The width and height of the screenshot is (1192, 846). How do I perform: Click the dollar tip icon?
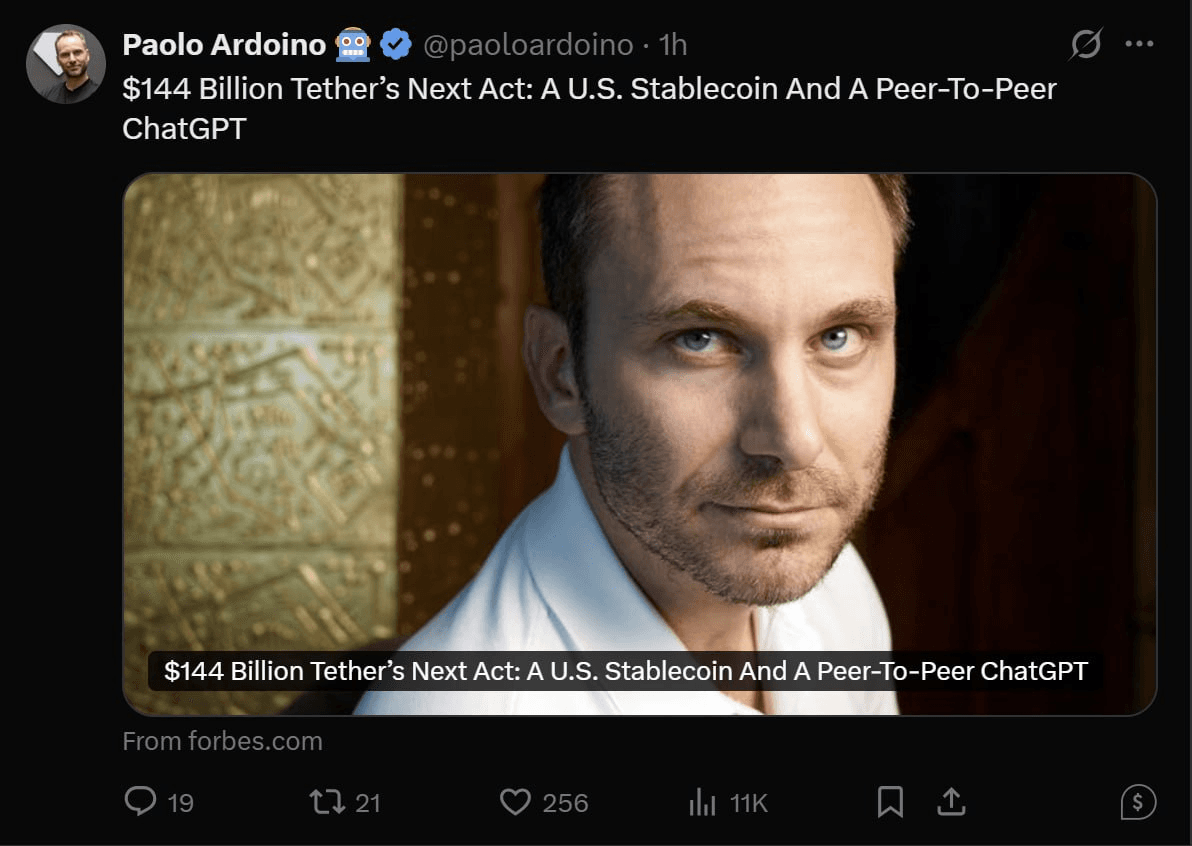click(1138, 801)
